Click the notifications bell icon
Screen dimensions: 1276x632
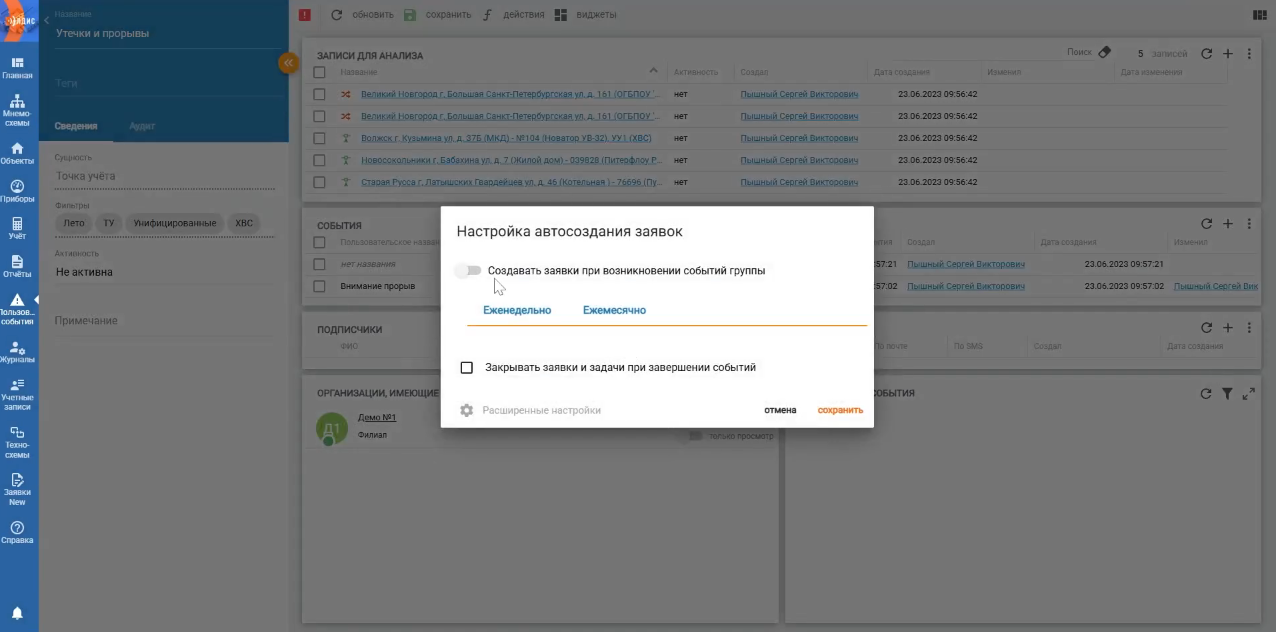[x=17, y=613]
